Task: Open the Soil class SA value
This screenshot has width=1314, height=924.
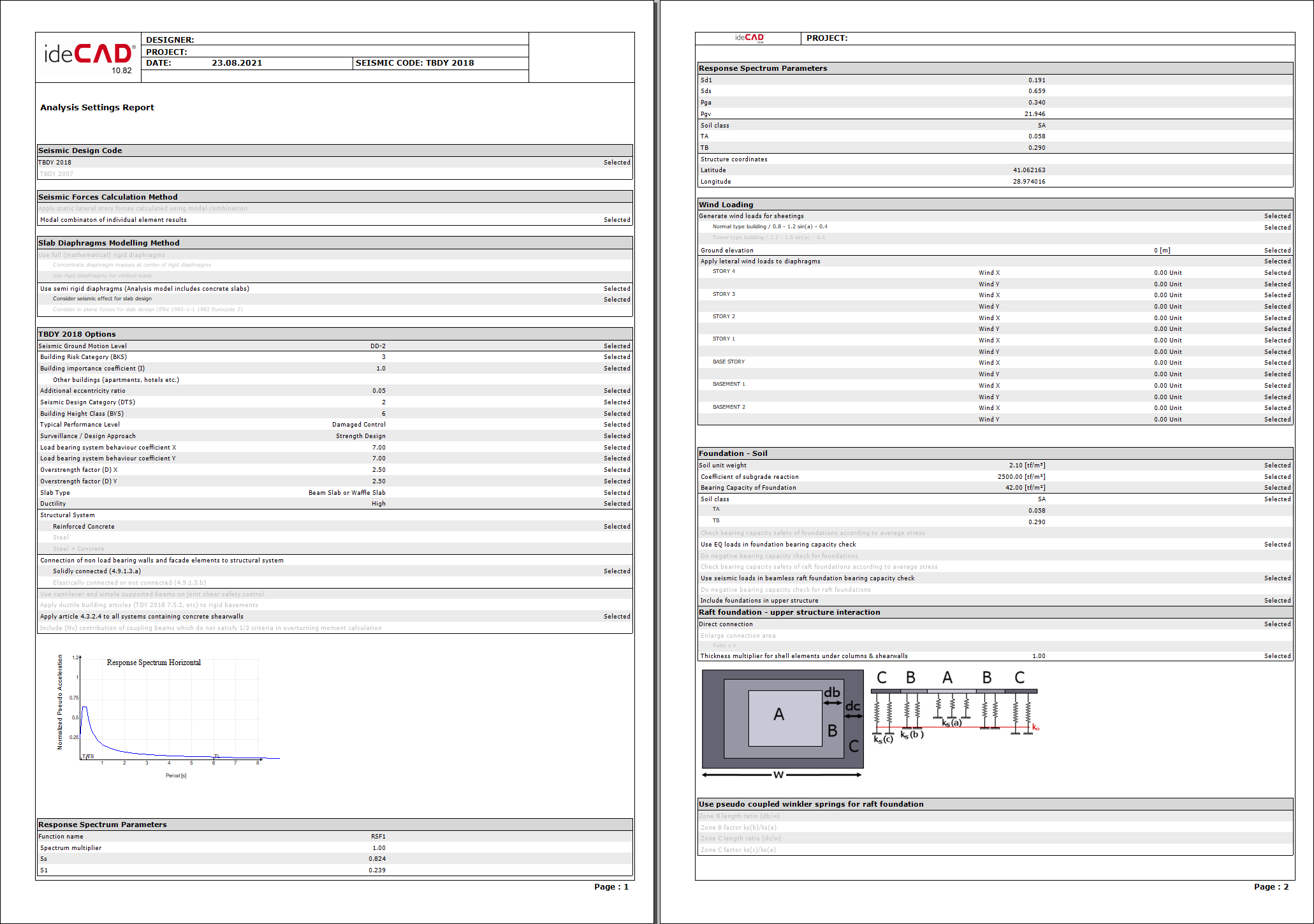Action: coord(1042,125)
